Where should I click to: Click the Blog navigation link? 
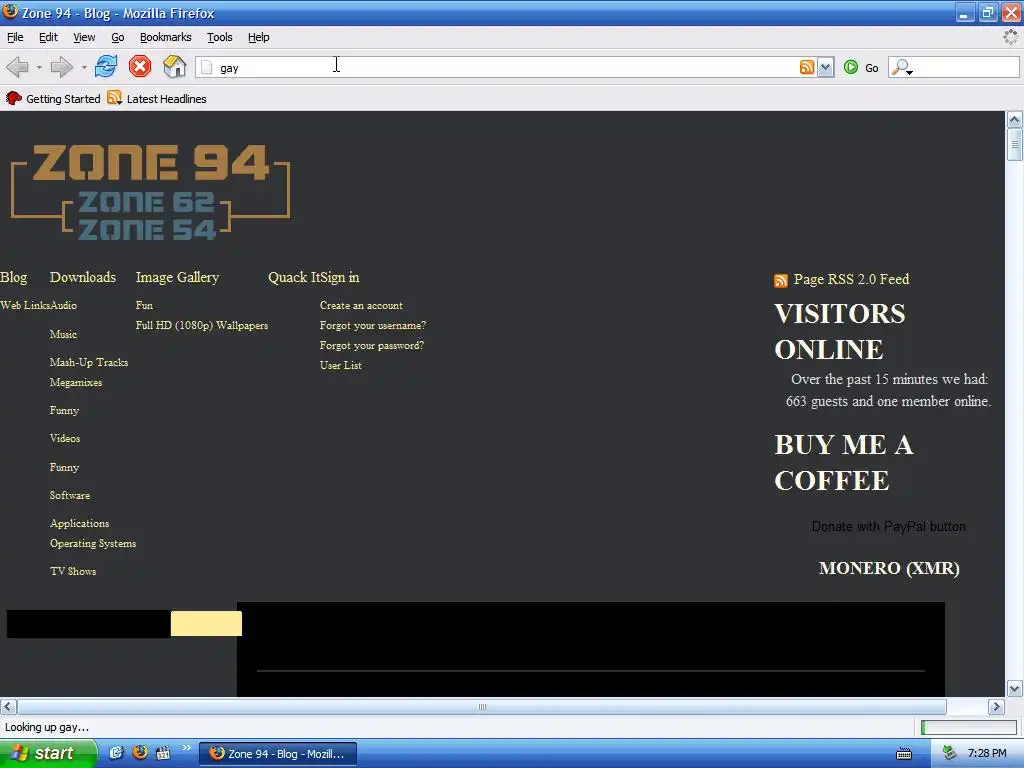click(x=14, y=278)
